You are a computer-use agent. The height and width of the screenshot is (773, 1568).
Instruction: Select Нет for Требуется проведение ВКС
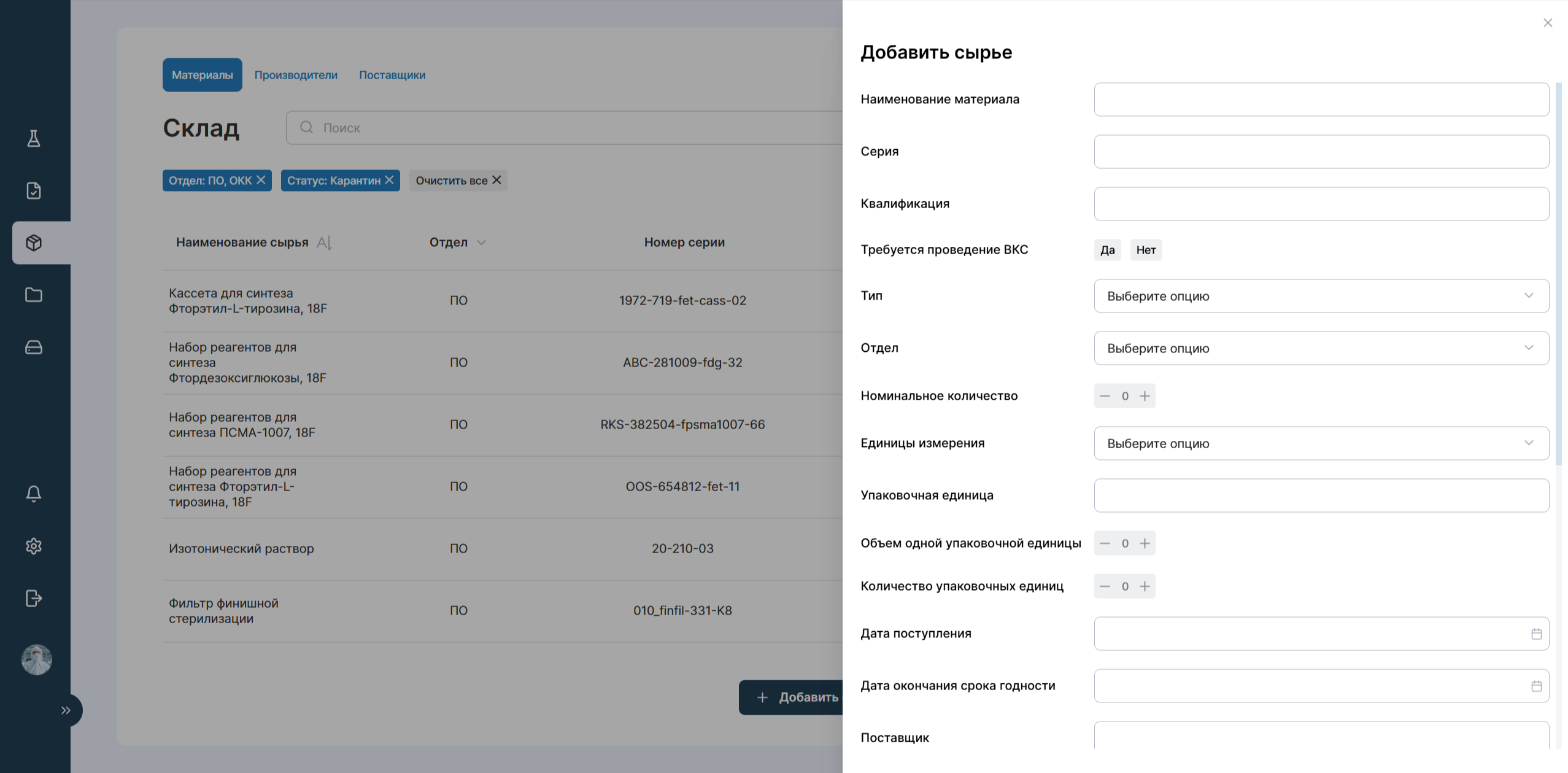tap(1146, 250)
